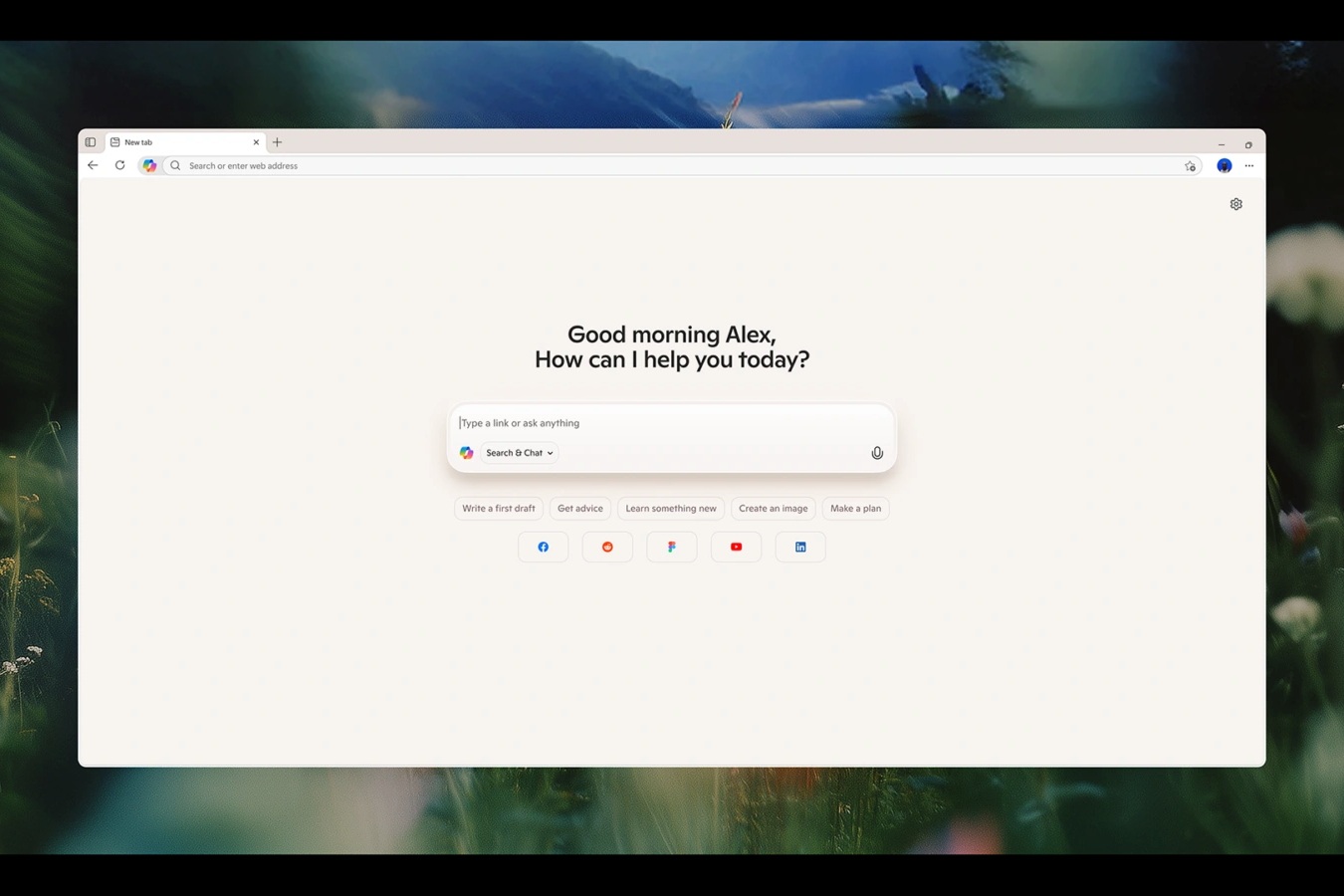Click the Type a link or ask anything box

pyautogui.click(x=672, y=423)
